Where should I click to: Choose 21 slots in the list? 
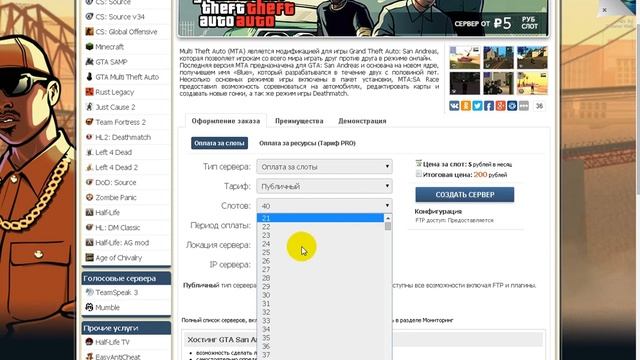(x=320, y=218)
